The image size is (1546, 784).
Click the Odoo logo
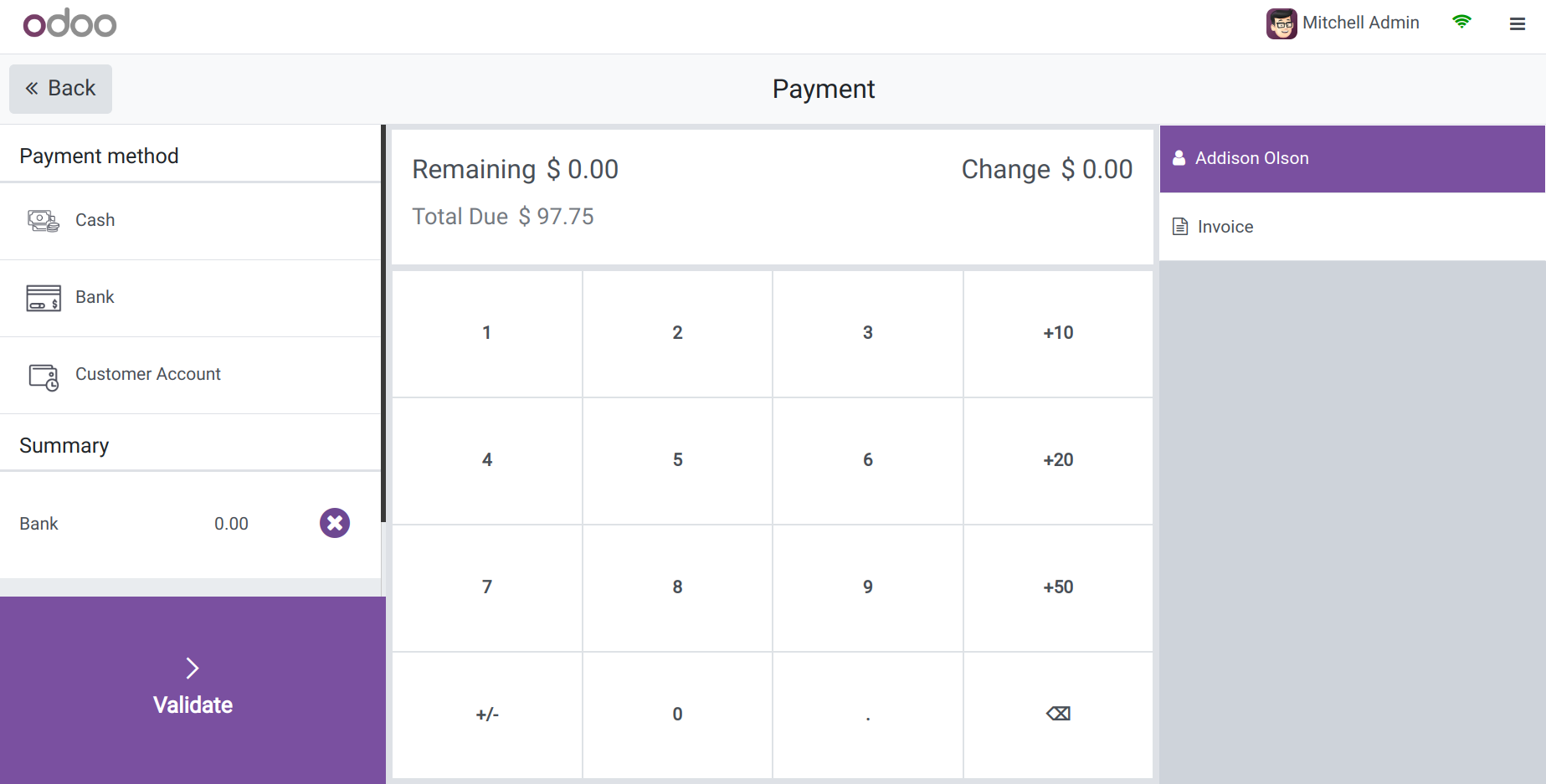coord(69,23)
